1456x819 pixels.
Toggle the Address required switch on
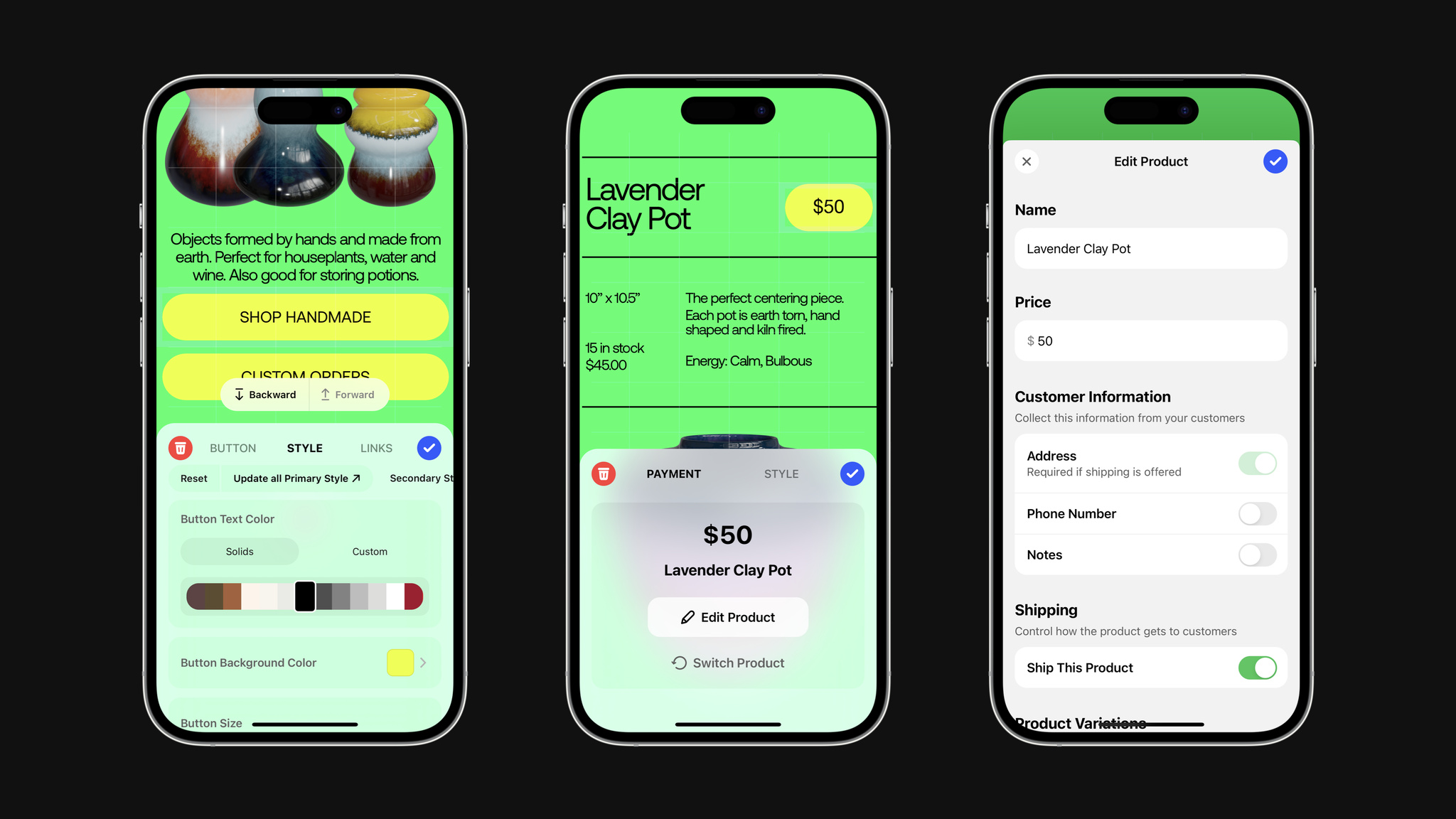pyautogui.click(x=1256, y=463)
